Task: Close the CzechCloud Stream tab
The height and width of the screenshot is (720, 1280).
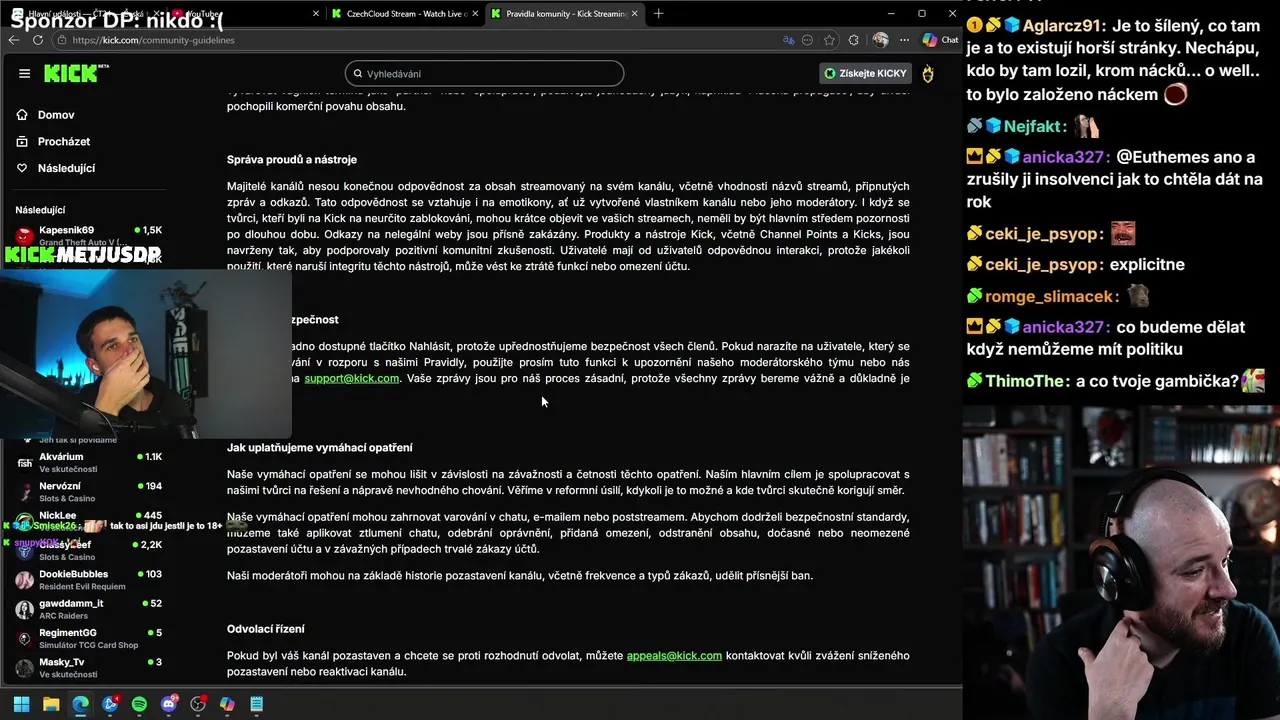Action: pos(475,14)
